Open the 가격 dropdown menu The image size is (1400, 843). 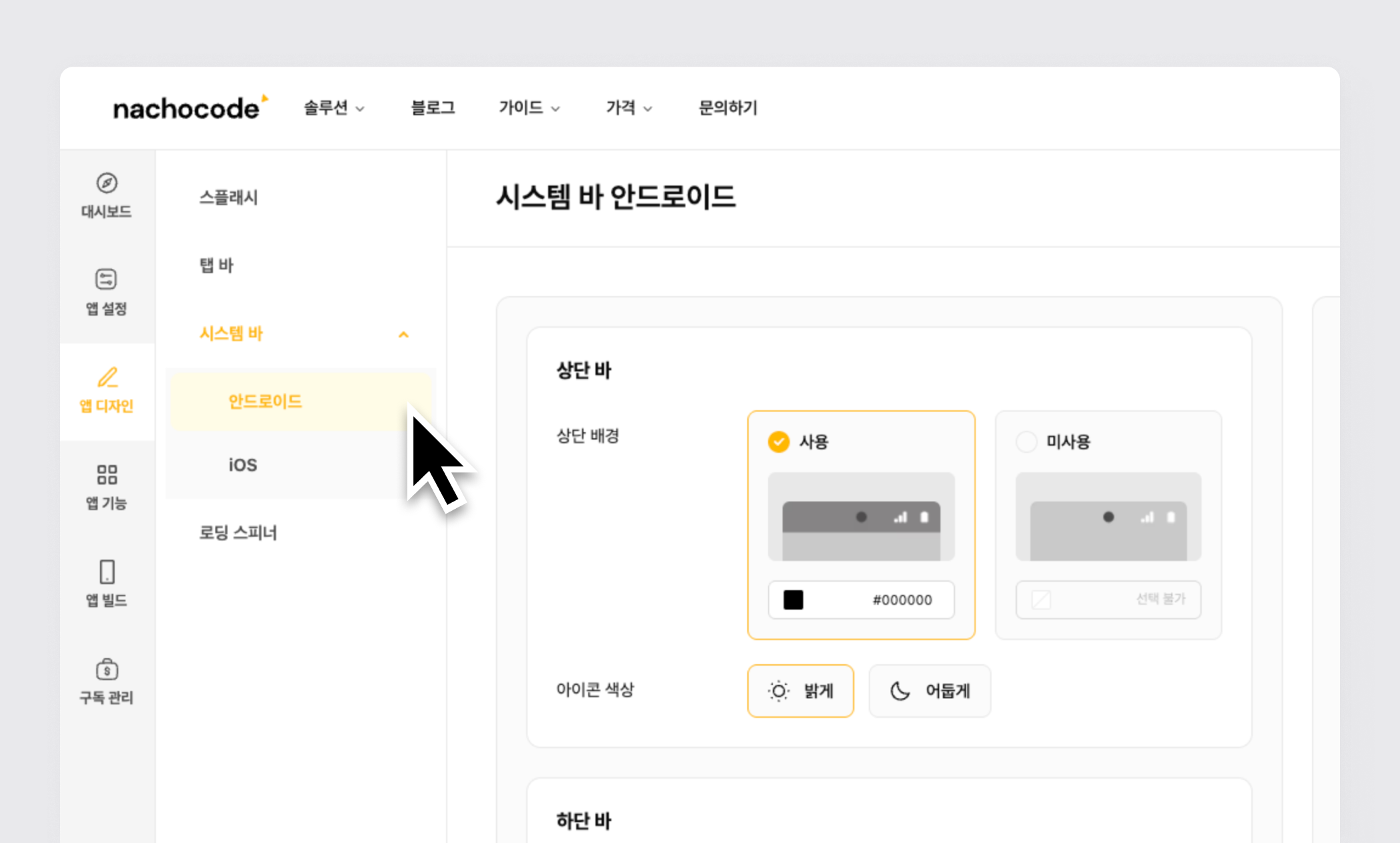click(629, 107)
